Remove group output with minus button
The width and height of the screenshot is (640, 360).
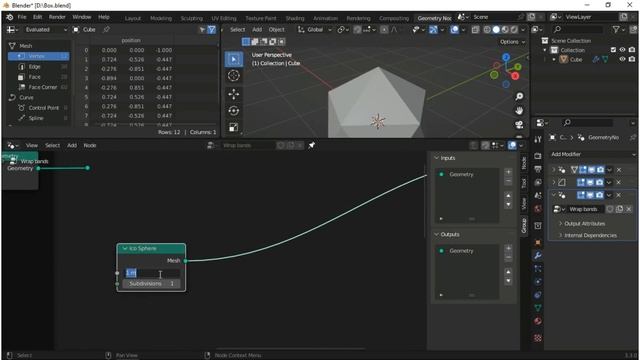pos(508,258)
